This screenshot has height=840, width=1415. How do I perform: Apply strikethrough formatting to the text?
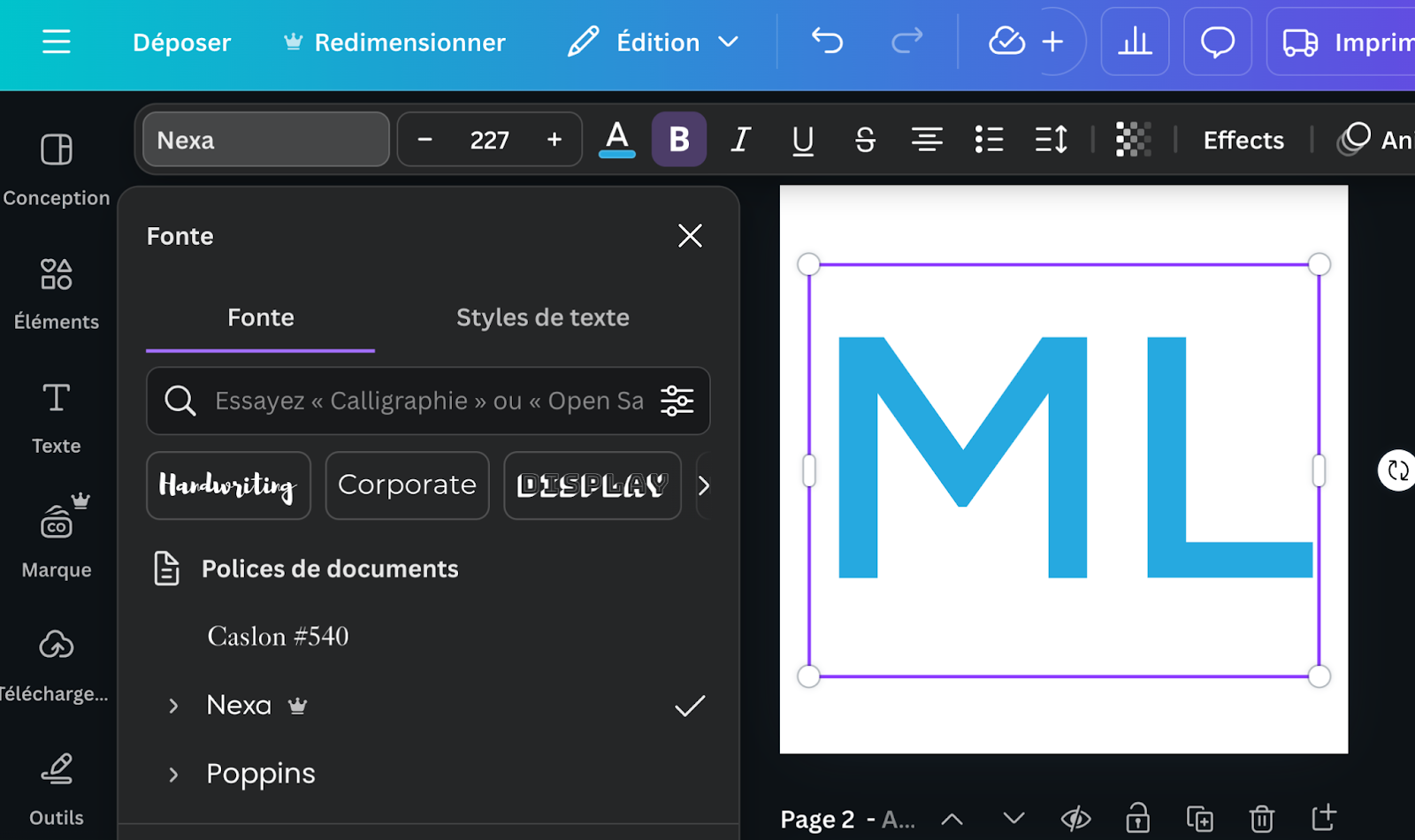(864, 139)
